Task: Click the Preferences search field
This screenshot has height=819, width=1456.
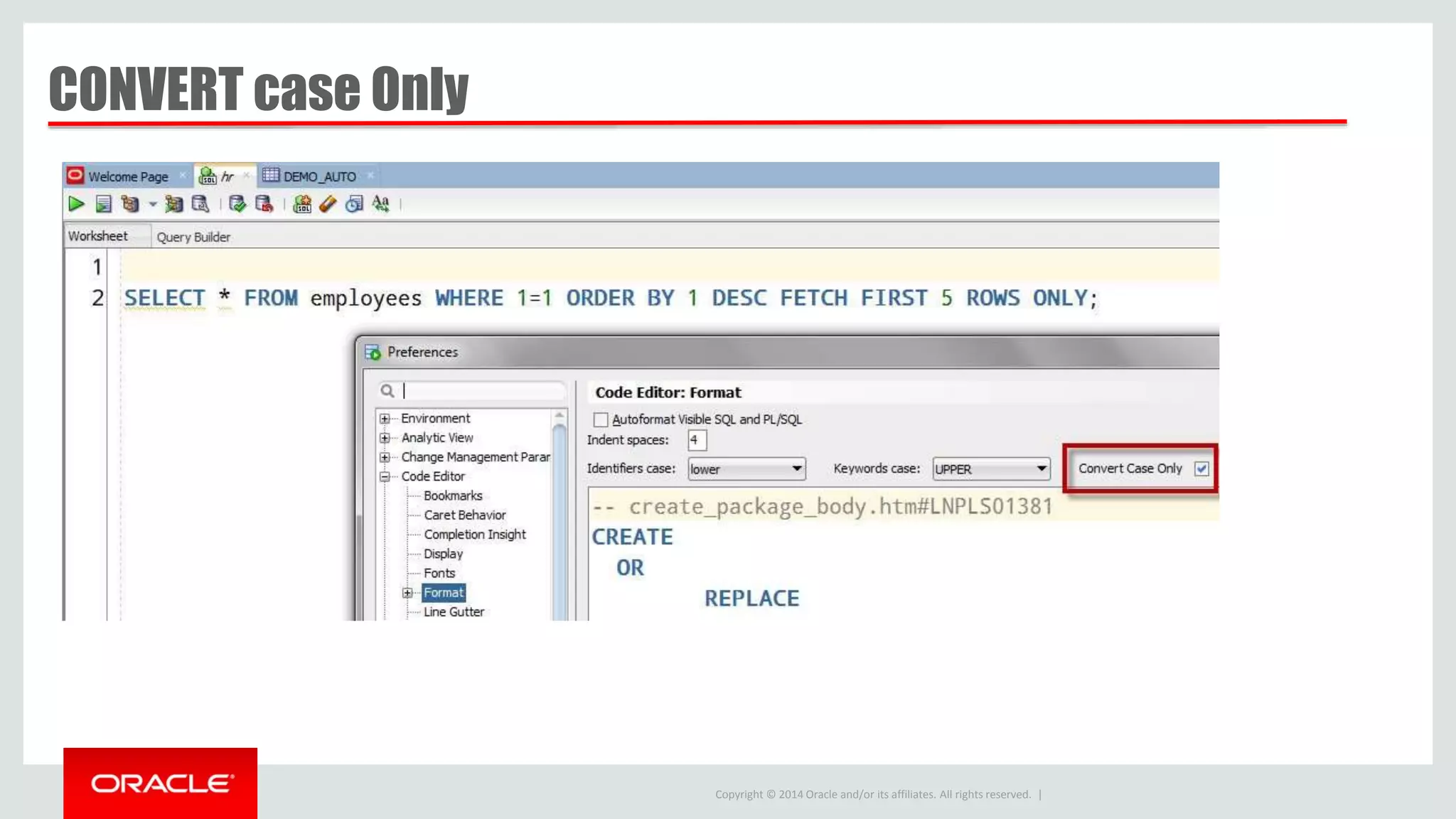Action: 483,390
